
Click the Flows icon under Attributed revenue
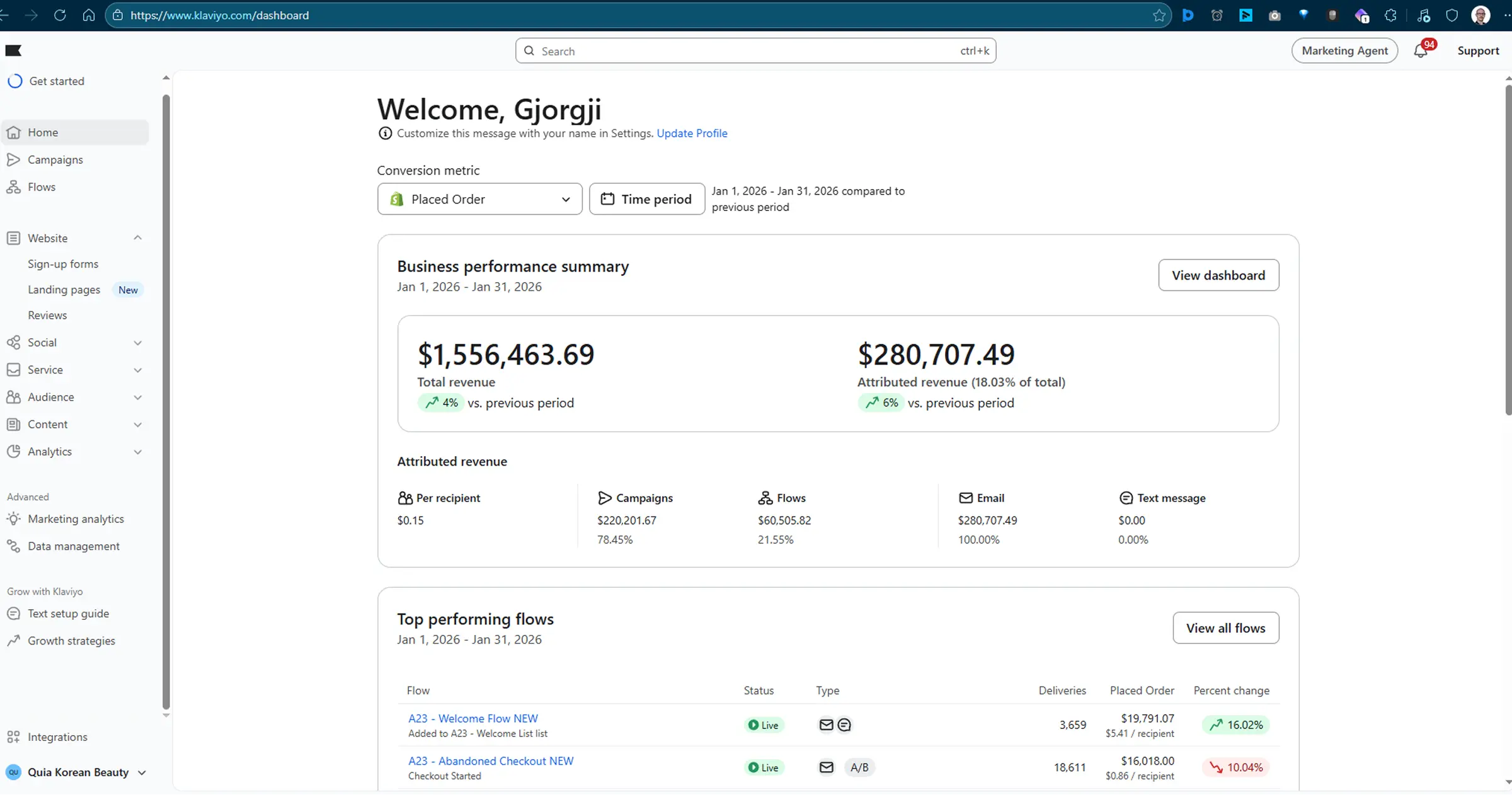pos(765,498)
